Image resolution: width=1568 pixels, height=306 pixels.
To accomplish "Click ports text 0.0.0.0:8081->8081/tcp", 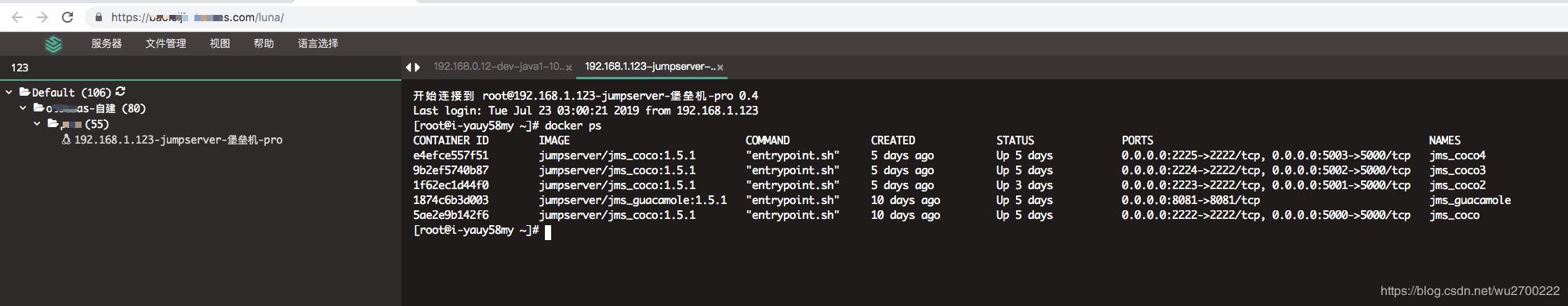I will click(1190, 200).
